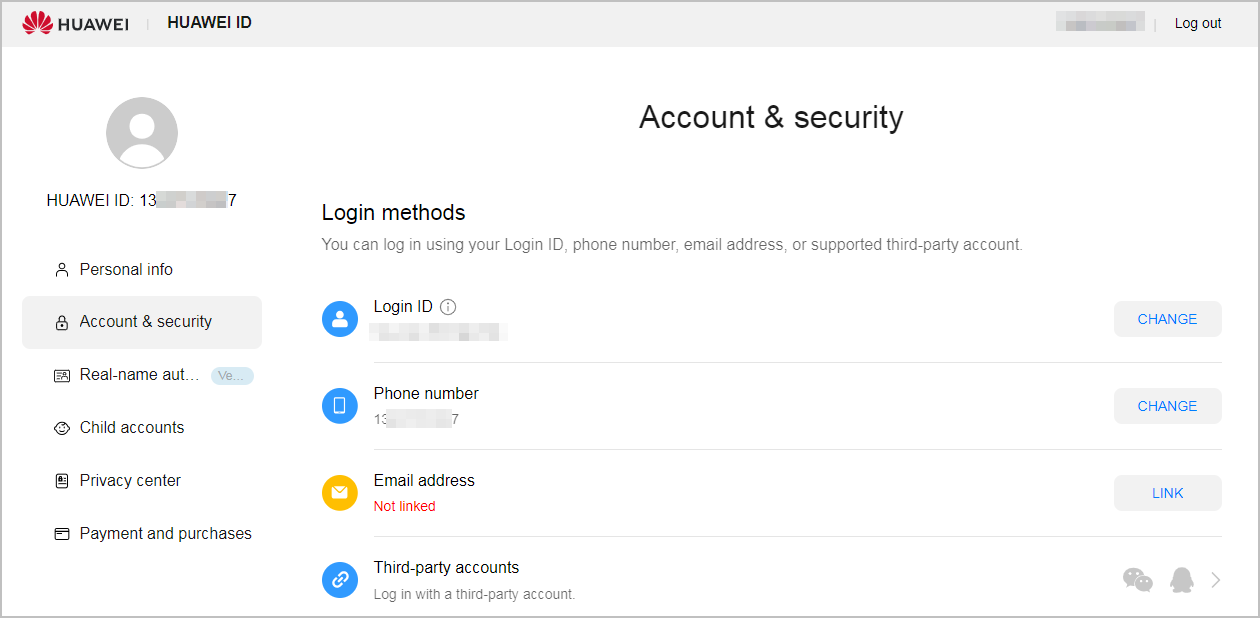Select the QQ penguin icon
Viewport: 1260px width, 618px height.
pyautogui.click(x=1182, y=580)
